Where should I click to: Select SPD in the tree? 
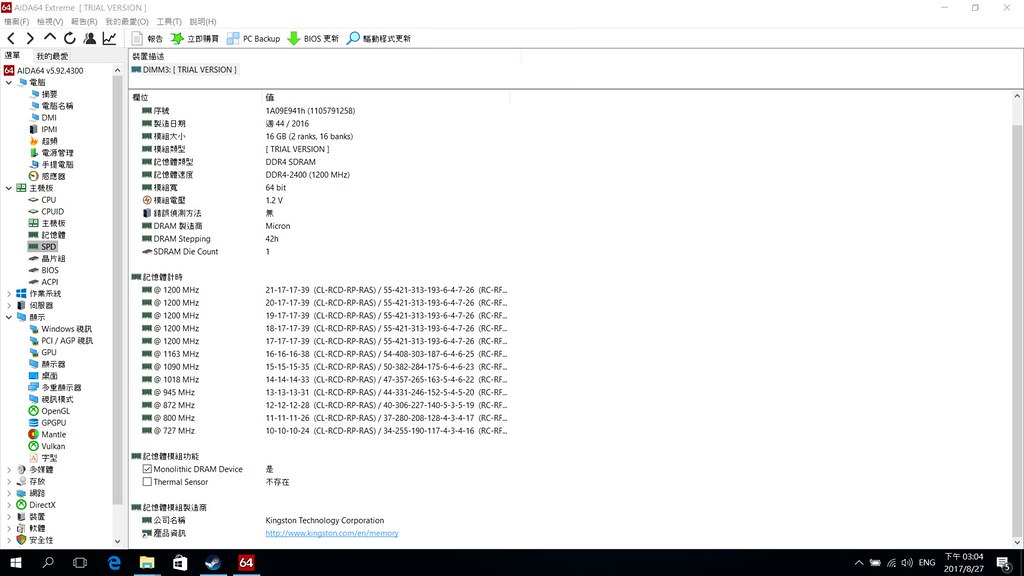click(48, 247)
